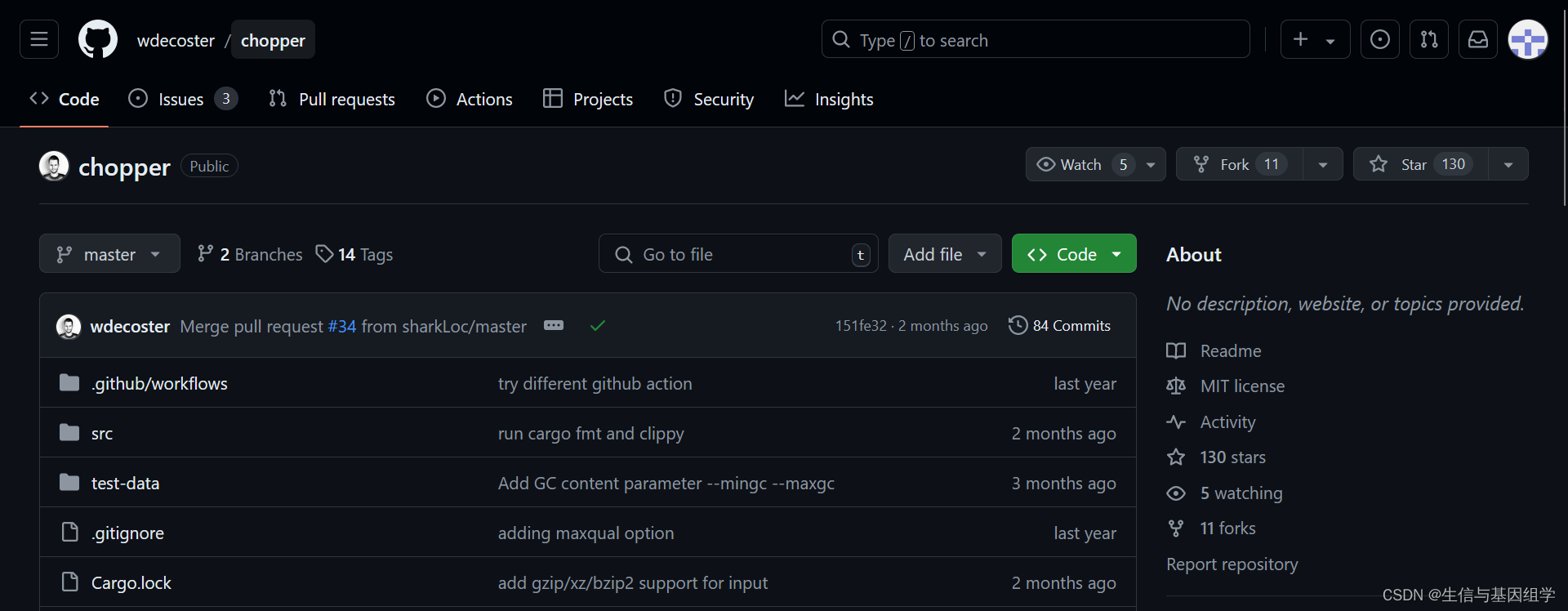Open the chopper breadcrumb link
This screenshot has height=611, width=1568.
tap(273, 40)
